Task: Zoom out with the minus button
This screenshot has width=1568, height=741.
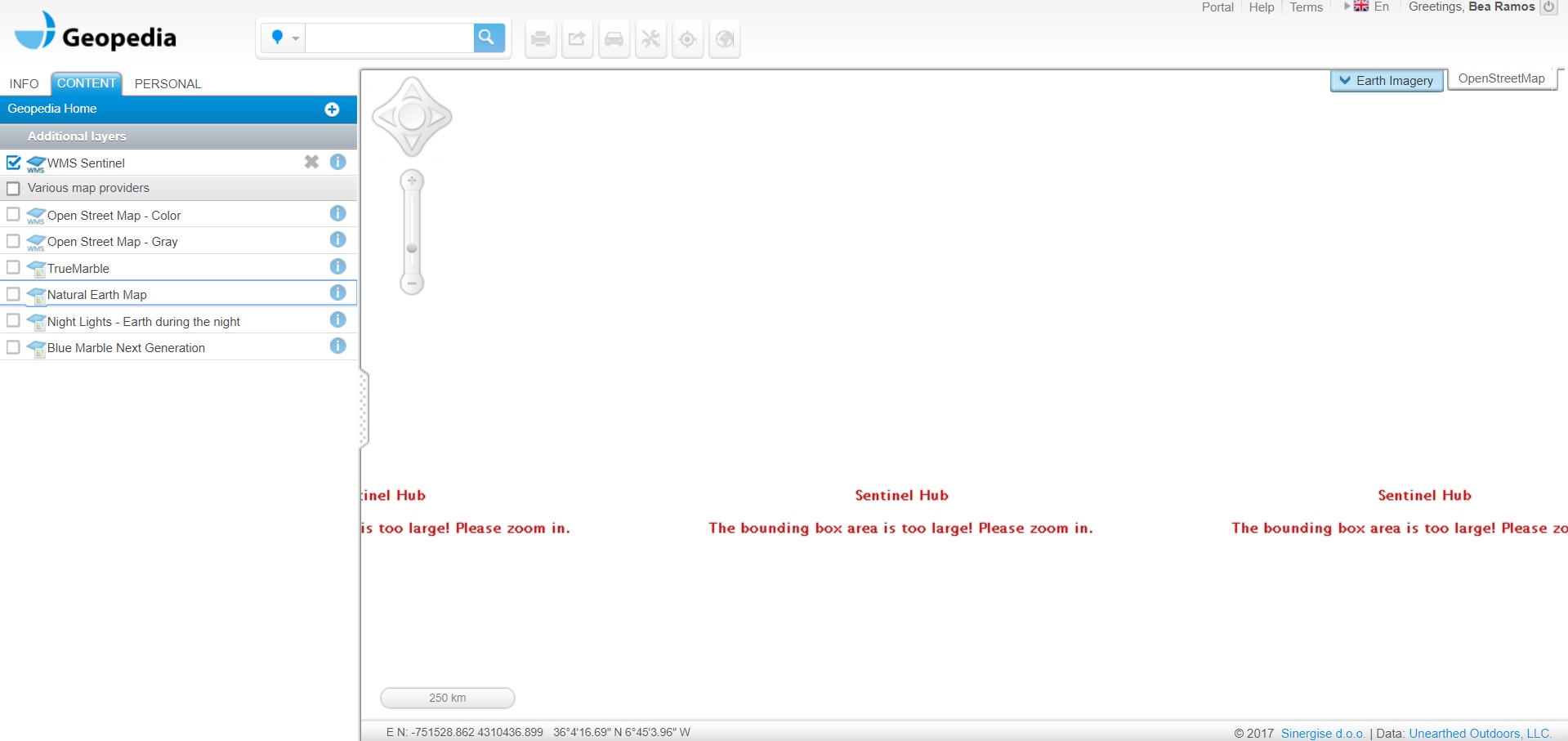Action: pos(412,283)
